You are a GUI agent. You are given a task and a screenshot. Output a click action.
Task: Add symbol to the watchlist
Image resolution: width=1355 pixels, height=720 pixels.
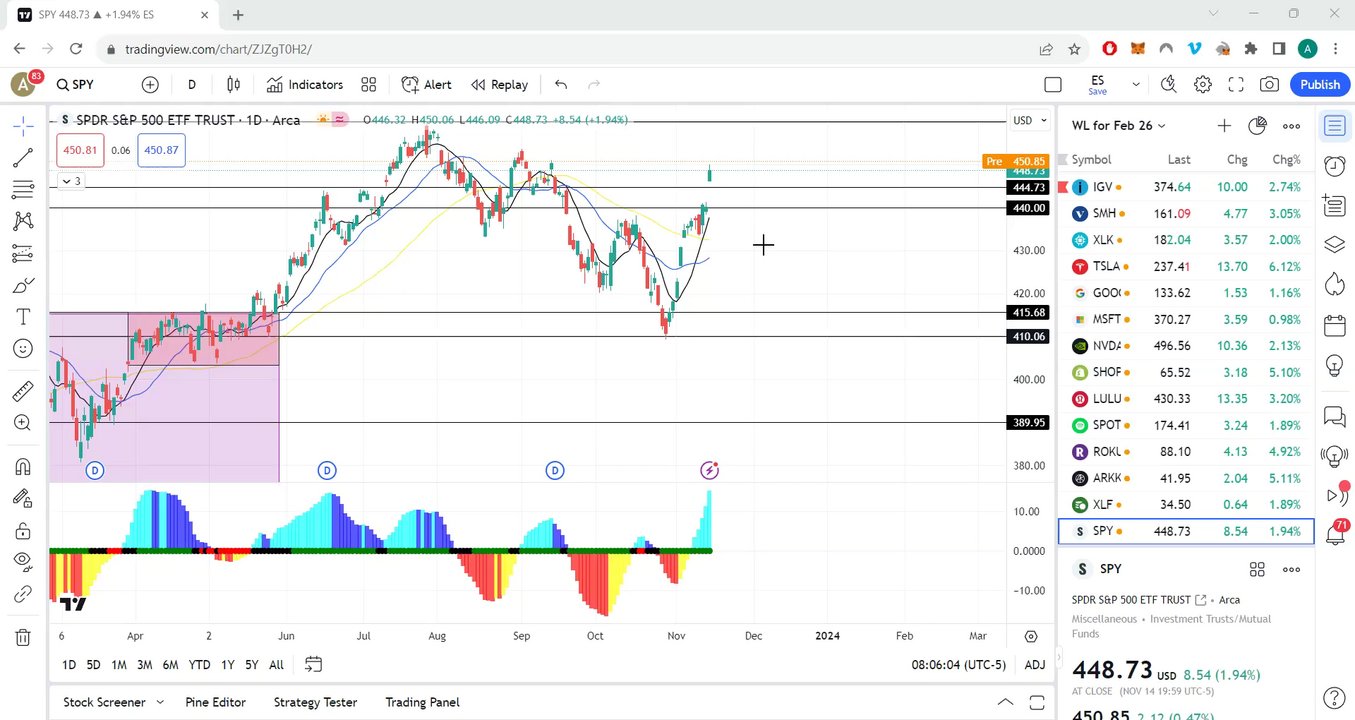(1224, 126)
